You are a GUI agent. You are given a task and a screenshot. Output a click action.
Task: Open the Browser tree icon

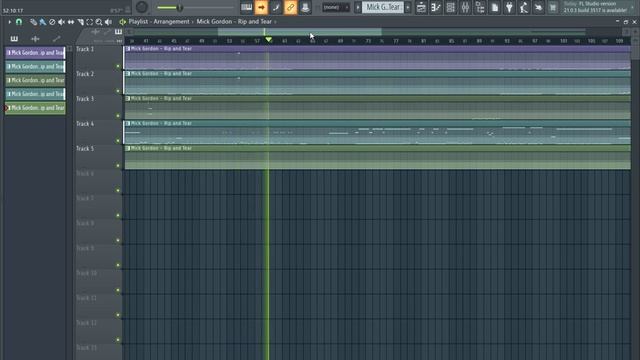(x=480, y=7)
